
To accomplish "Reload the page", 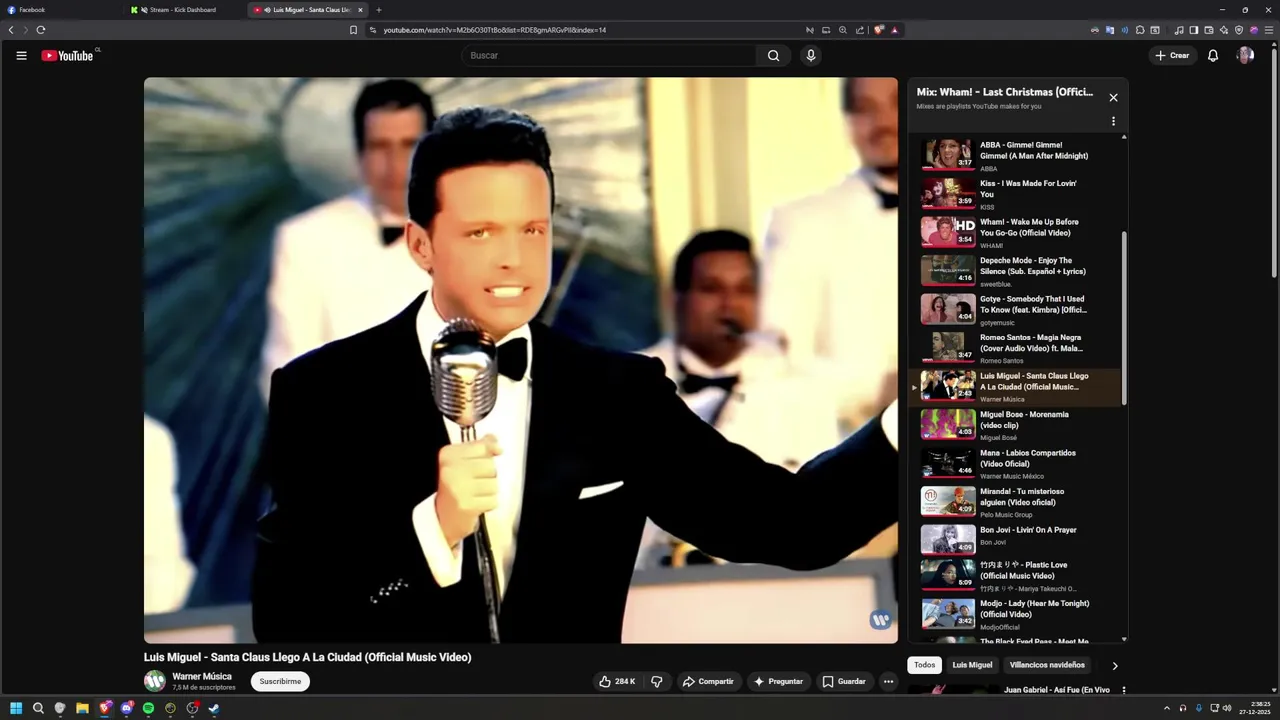I will (41, 30).
